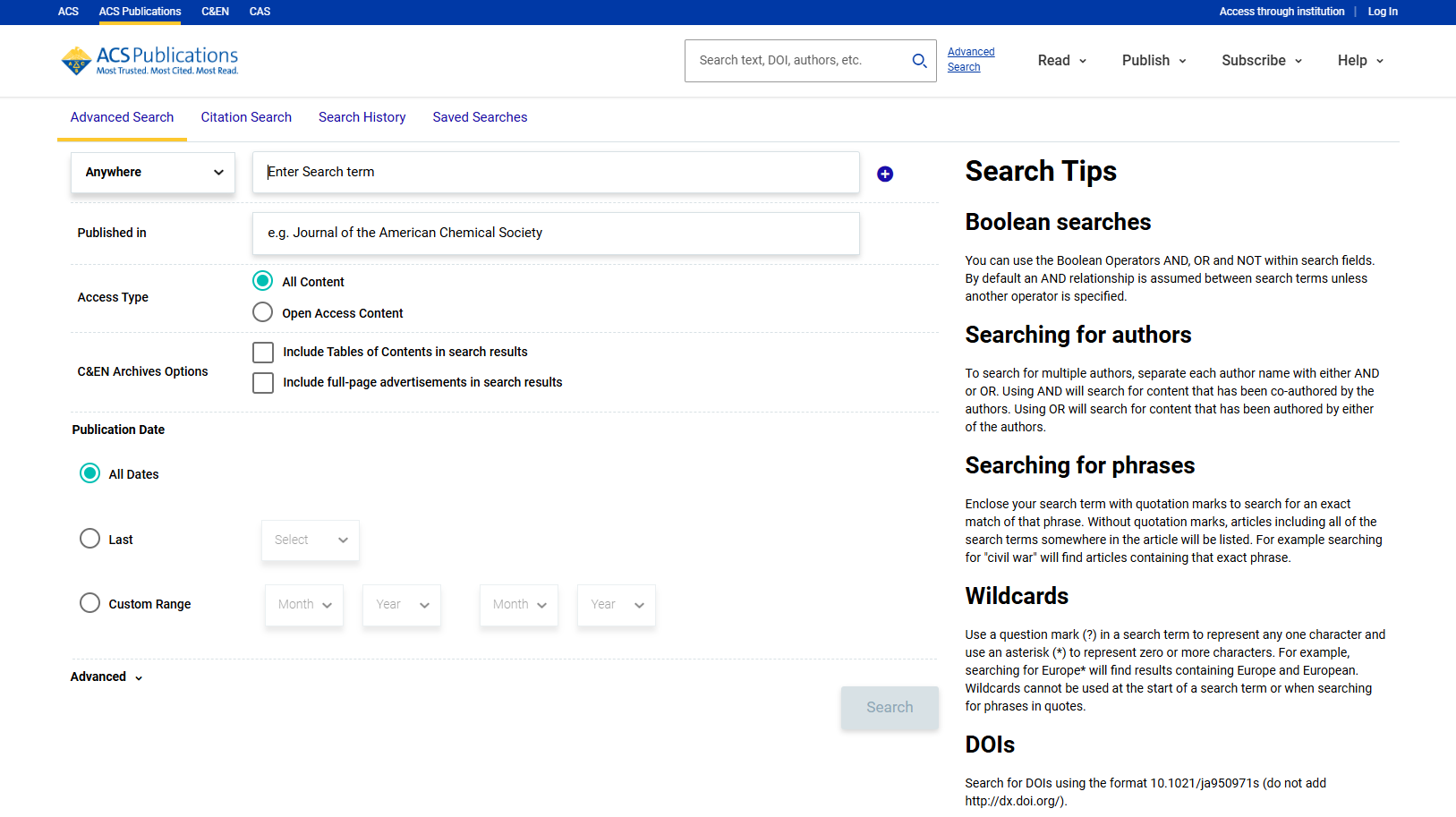This screenshot has width=1456, height=817.
Task: Open the second Year dropdown
Action: click(x=617, y=605)
